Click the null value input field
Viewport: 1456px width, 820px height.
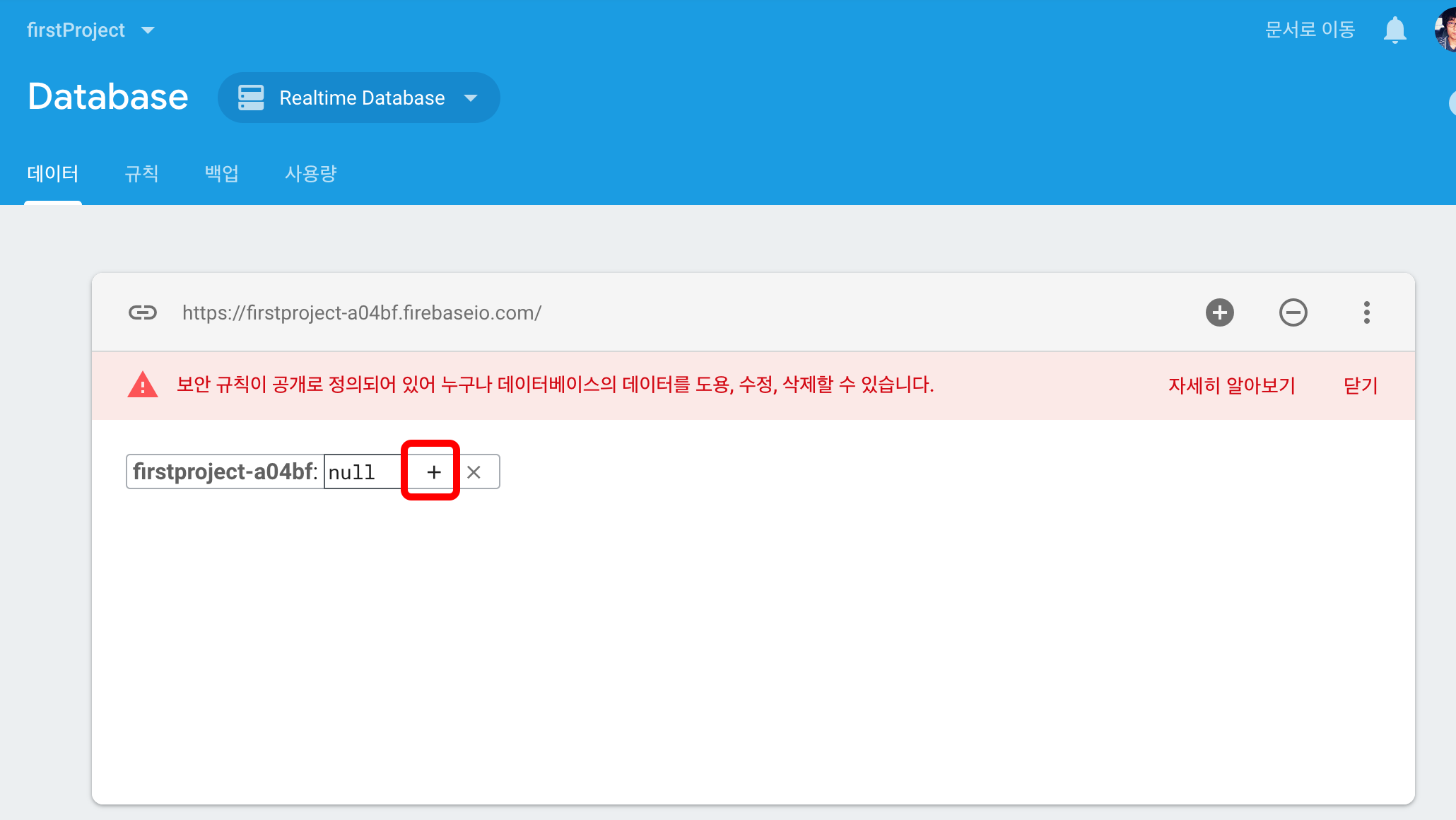pyautogui.click(x=362, y=471)
